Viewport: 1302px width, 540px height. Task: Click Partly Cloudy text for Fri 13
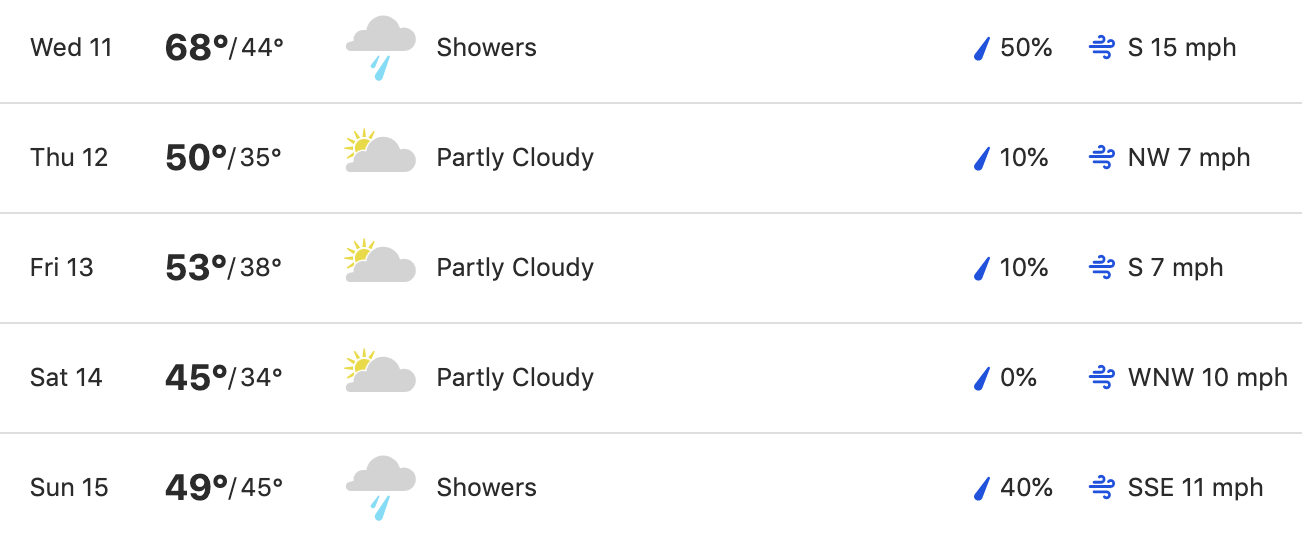point(515,268)
